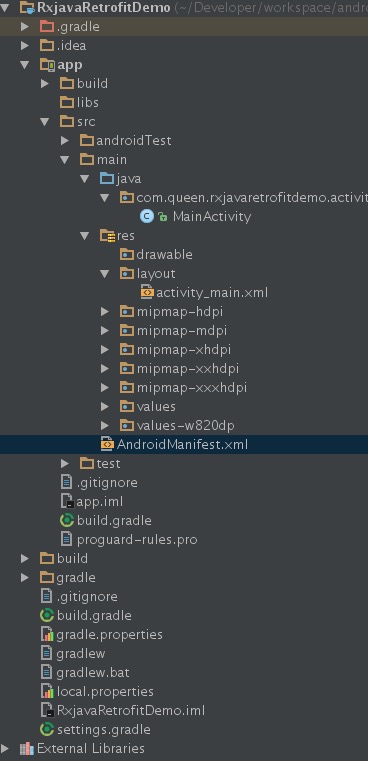368x761 pixels.
Task: Select gradlew.bat file
Action: pos(93,673)
